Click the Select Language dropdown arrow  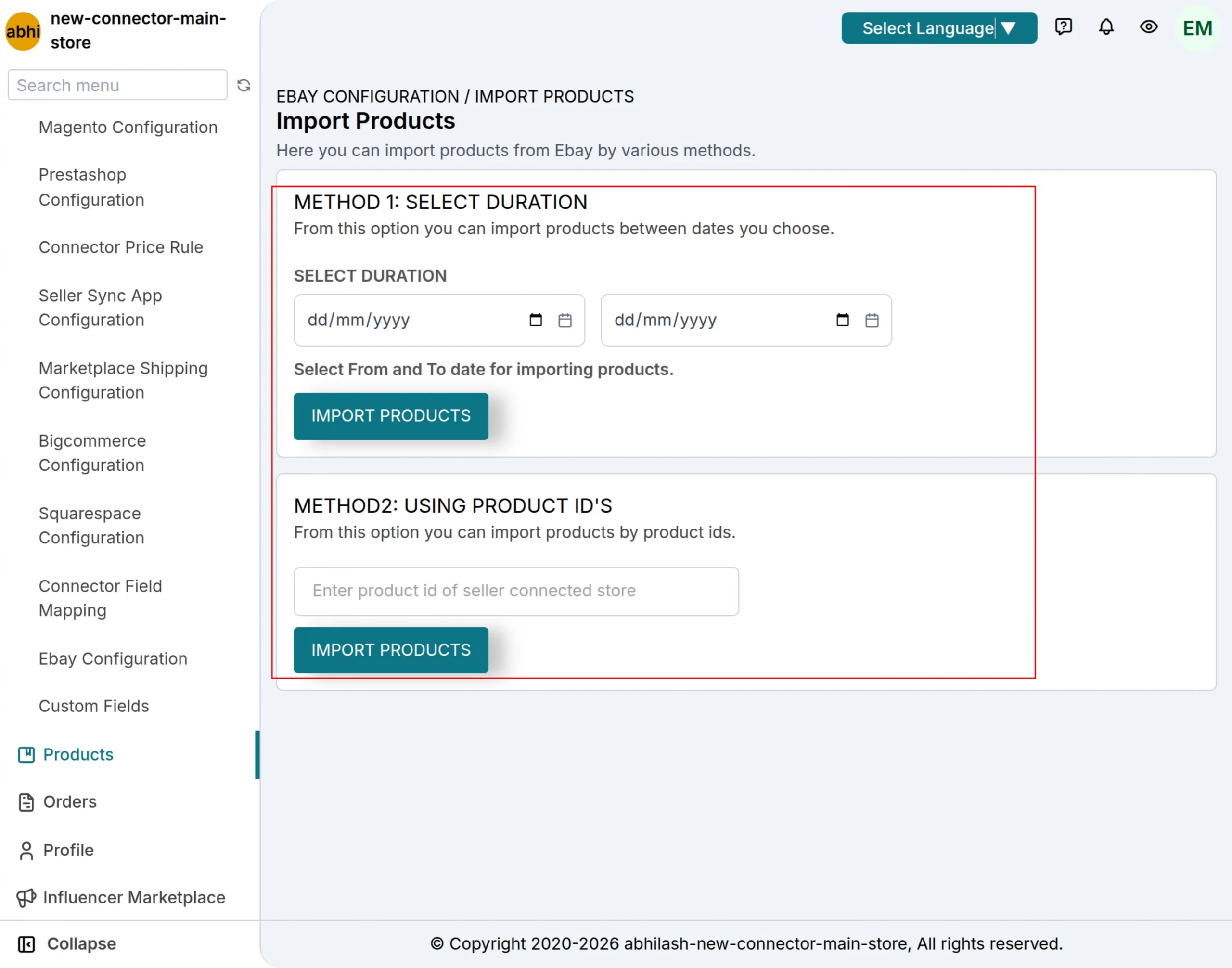(1008, 28)
